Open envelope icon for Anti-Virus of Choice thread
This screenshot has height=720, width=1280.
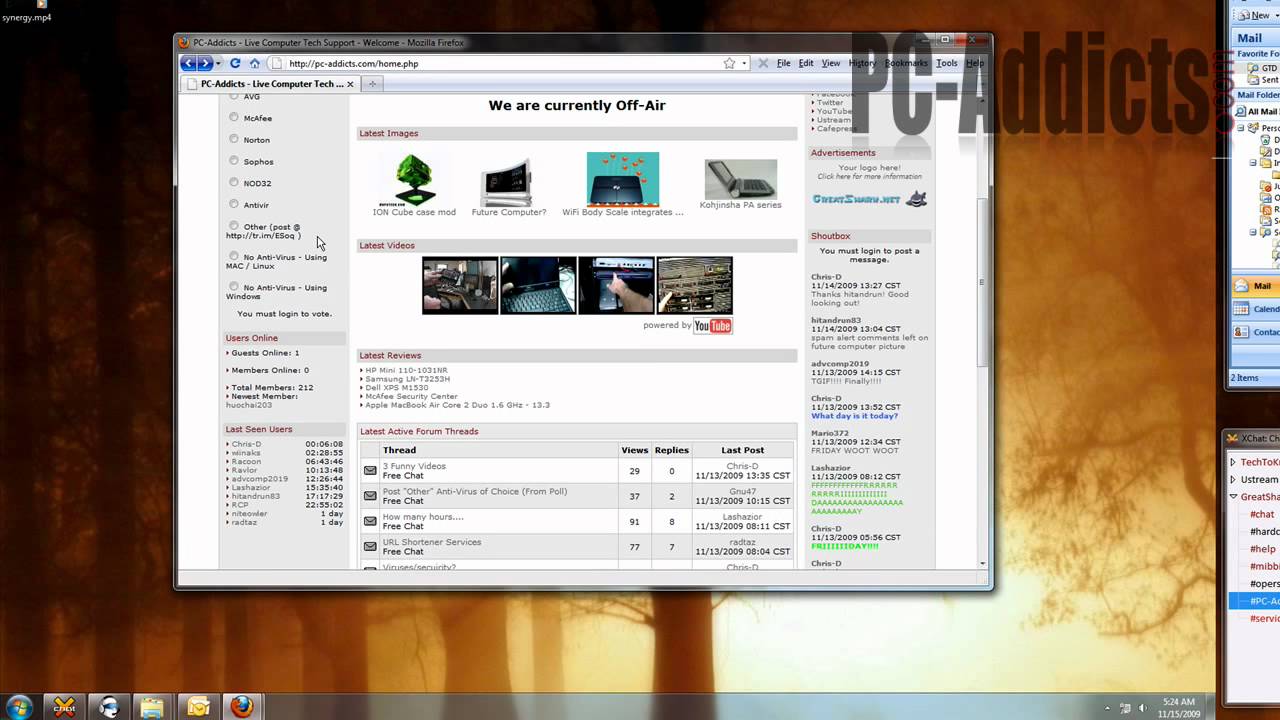(x=370, y=496)
